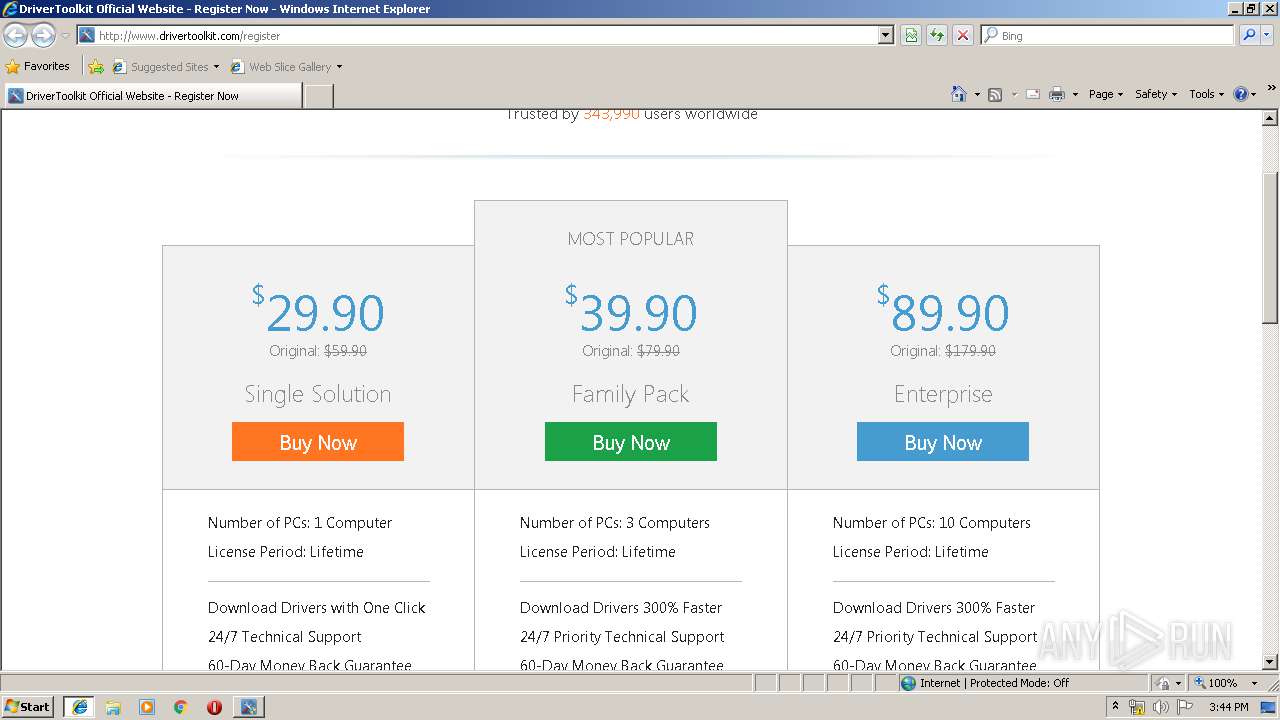Screen dimensions: 1280x720
Task: Click the RSS feeds icon
Action: [995, 94]
